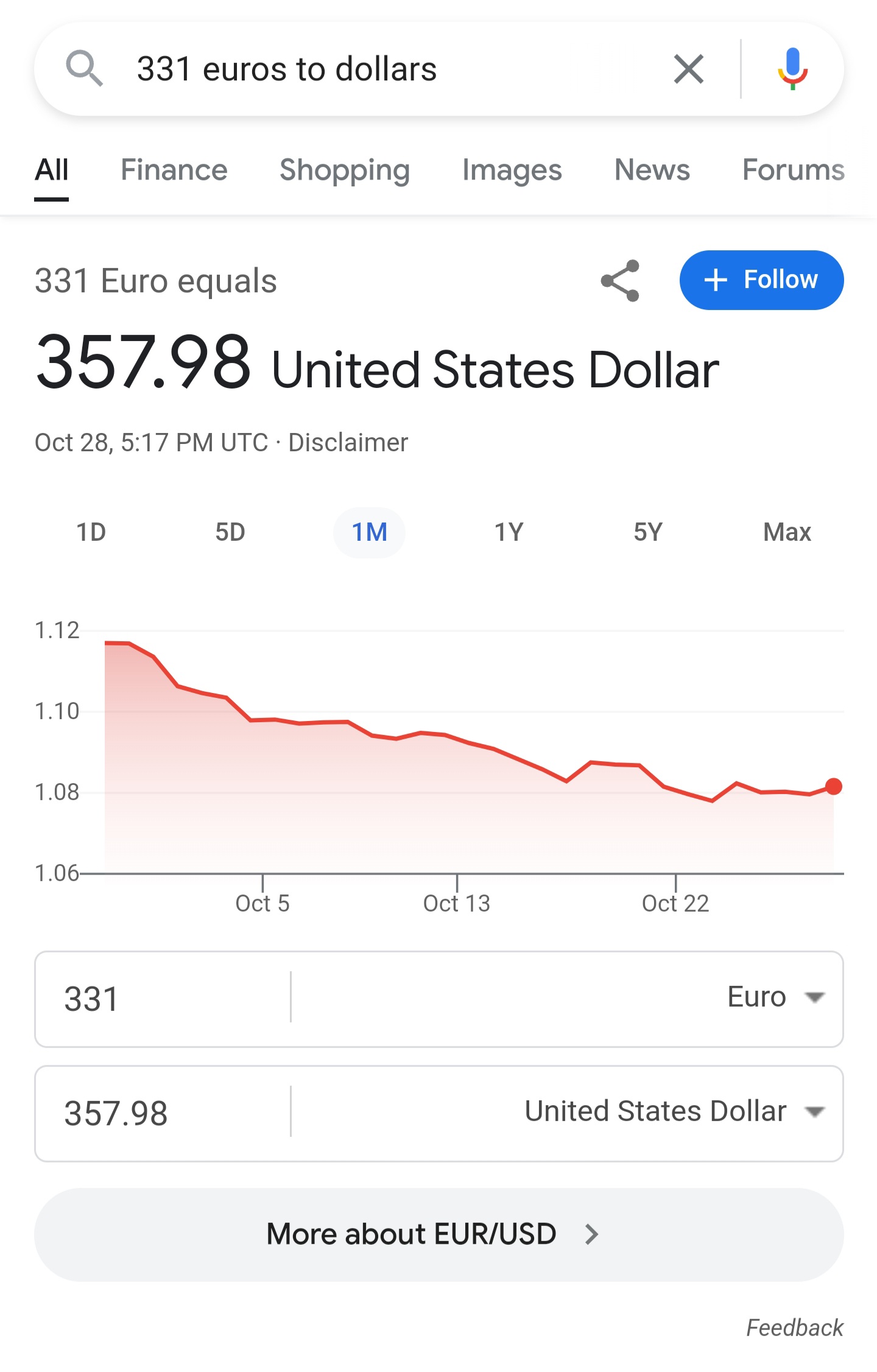Switch to the Shopping tab

tap(345, 170)
